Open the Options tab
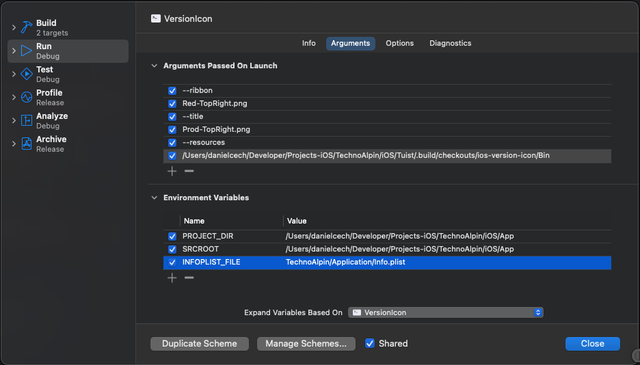 click(400, 43)
